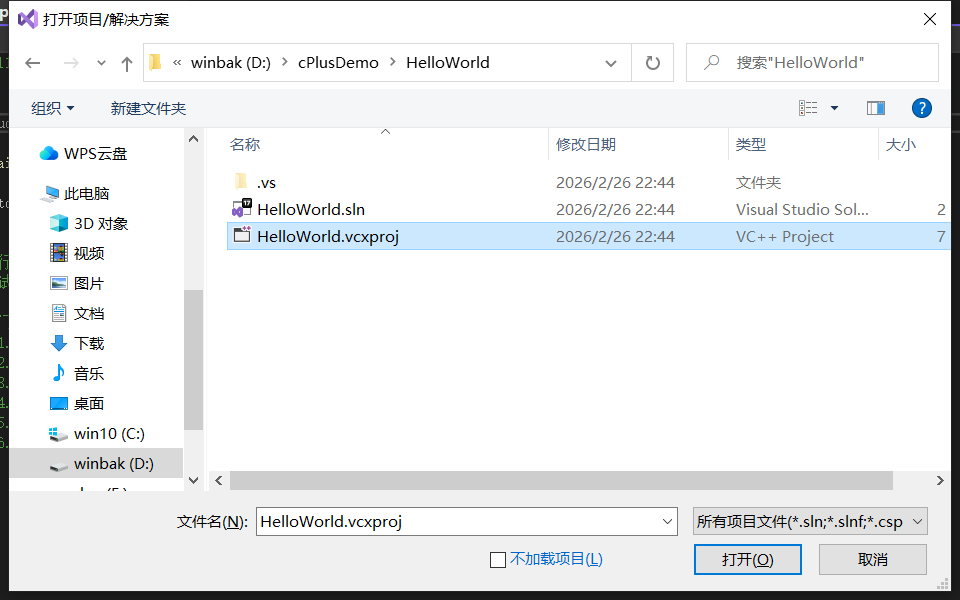Select WPS云盘 in navigation pane
The height and width of the screenshot is (600, 960).
[96, 154]
